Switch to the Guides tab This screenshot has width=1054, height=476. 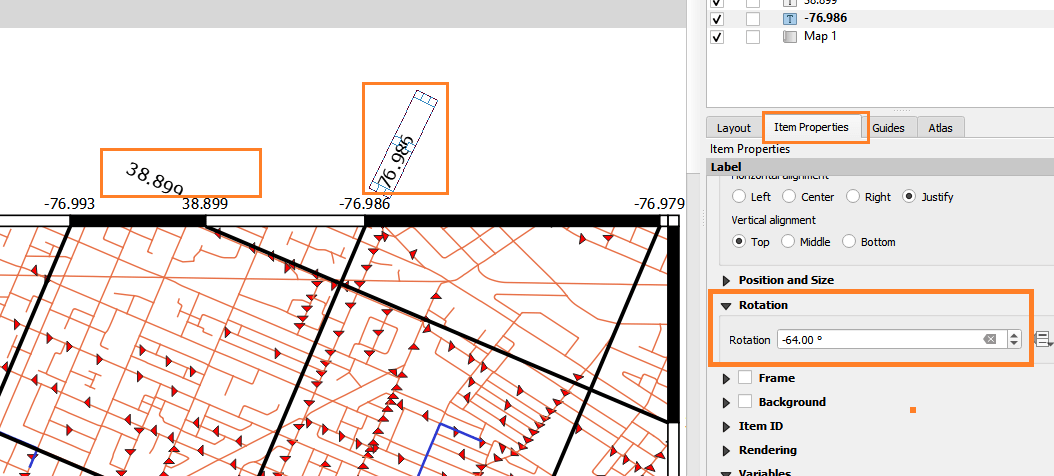[888, 128]
